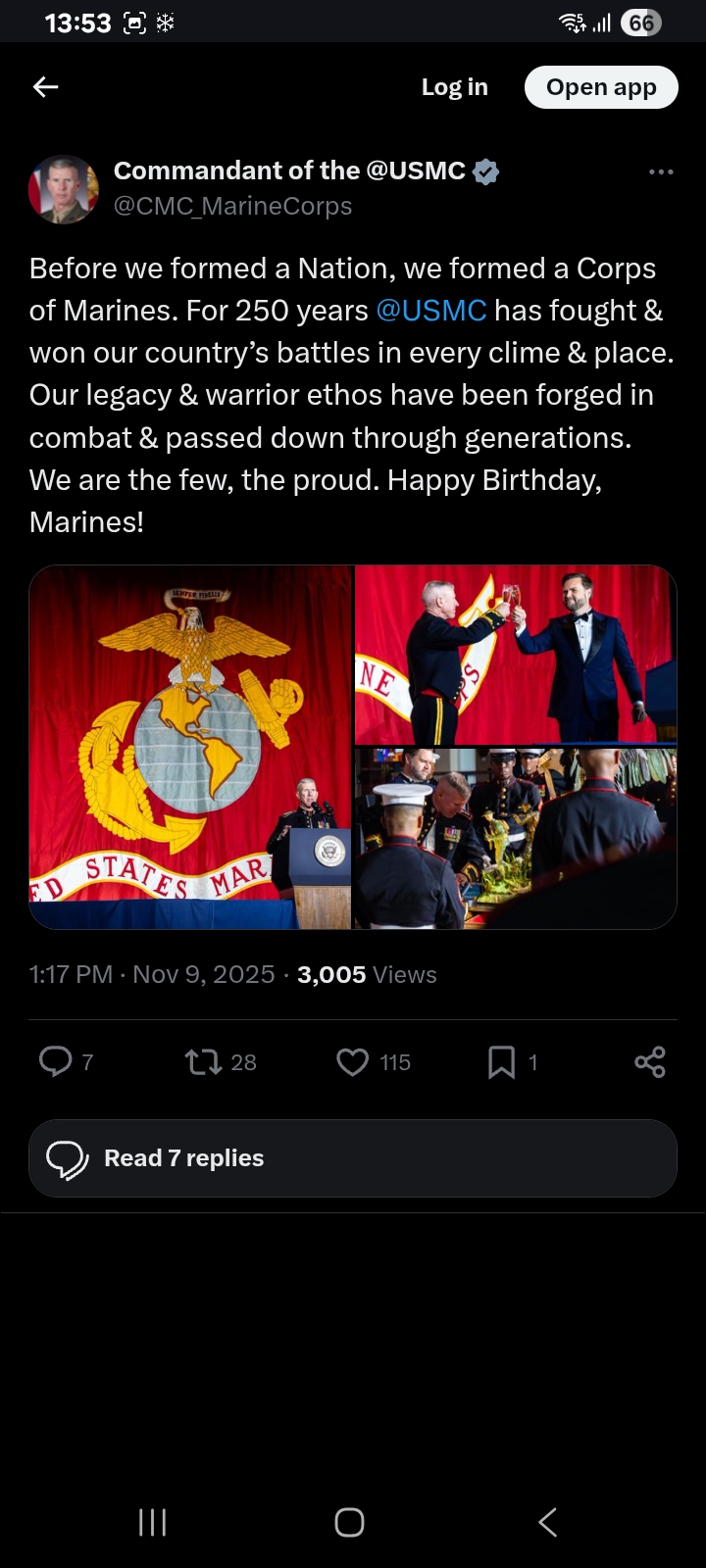Open the three-dot more options menu
This screenshot has height=1568, width=706.
[661, 171]
